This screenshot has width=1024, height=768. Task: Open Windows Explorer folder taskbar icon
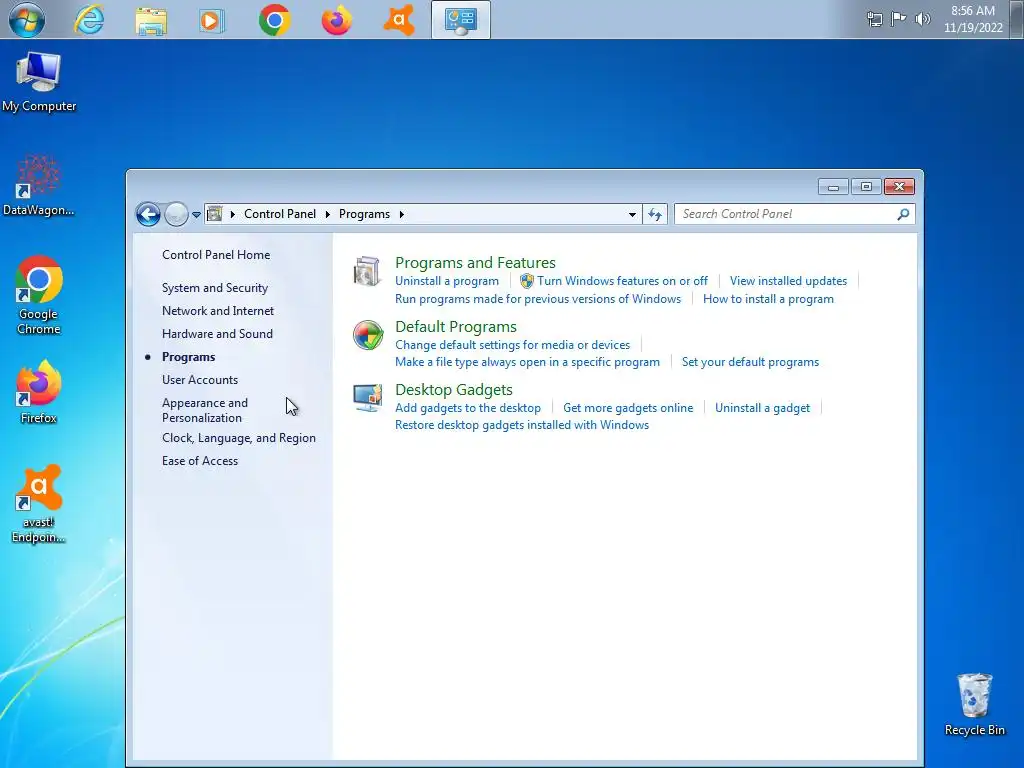(151, 21)
